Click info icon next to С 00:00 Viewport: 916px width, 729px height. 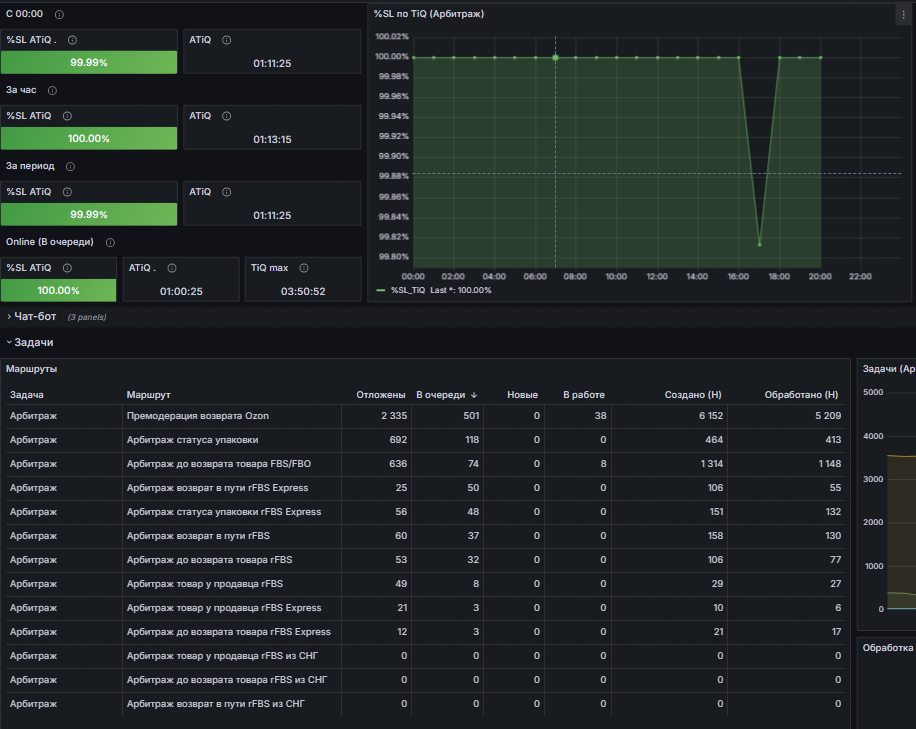coord(59,14)
